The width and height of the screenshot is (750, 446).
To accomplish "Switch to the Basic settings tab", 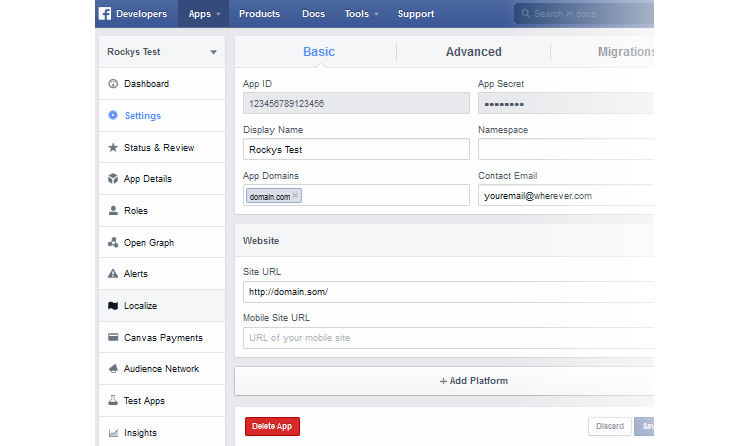I will coord(319,52).
